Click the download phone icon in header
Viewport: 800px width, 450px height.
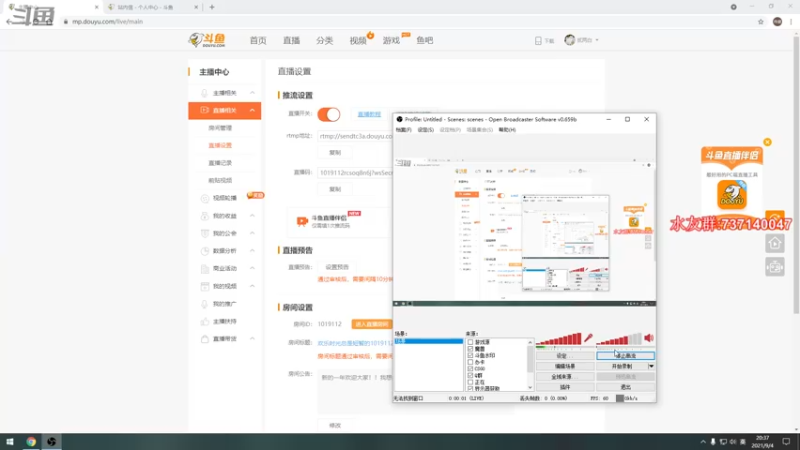point(538,41)
